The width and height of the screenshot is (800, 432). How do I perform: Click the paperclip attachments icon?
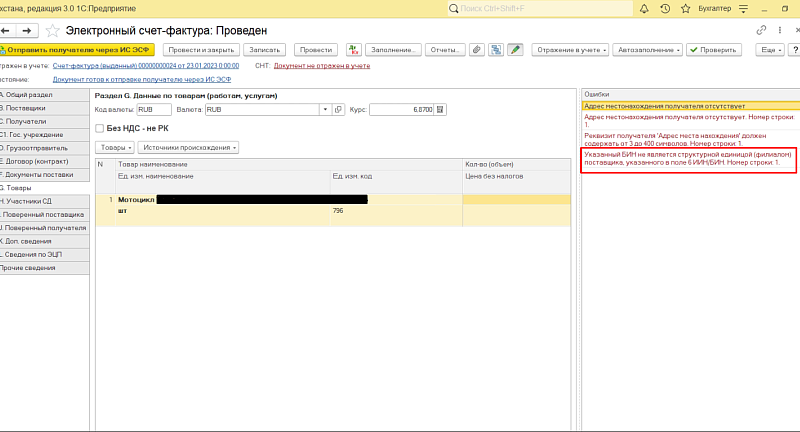tap(477, 49)
